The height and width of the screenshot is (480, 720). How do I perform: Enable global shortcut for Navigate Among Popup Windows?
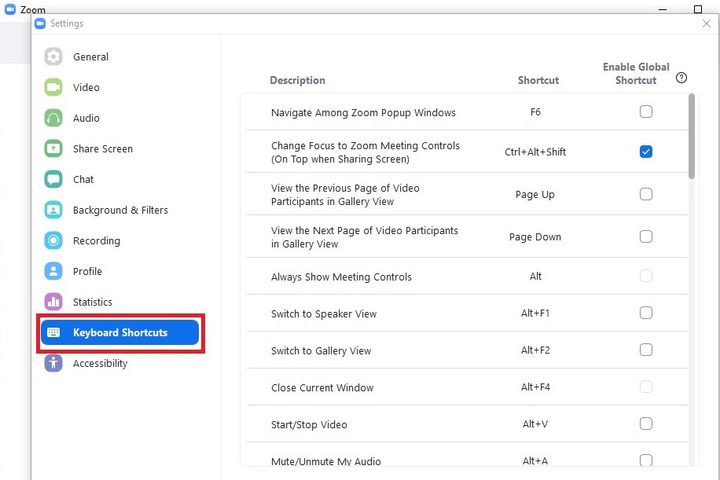click(646, 112)
